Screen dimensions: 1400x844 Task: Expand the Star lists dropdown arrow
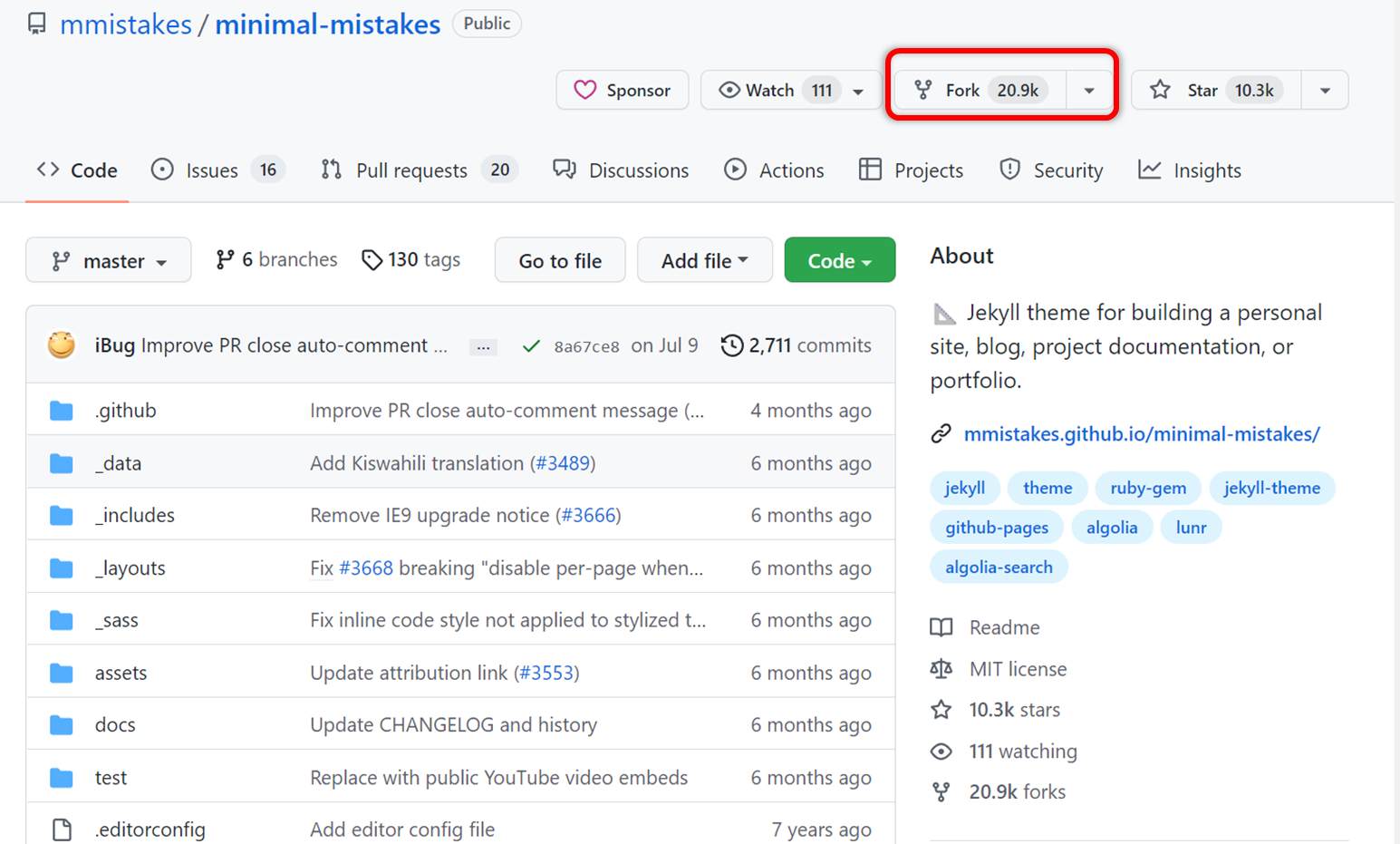(1325, 90)
